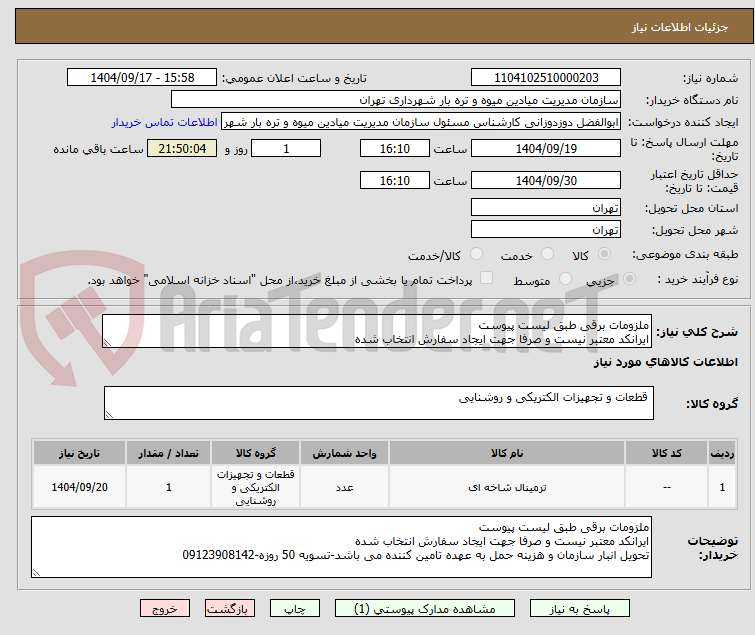Click the اطلاعات کالاهای مورد نیاز heading
Screen dimensions: 755x635
pos(665,362)
